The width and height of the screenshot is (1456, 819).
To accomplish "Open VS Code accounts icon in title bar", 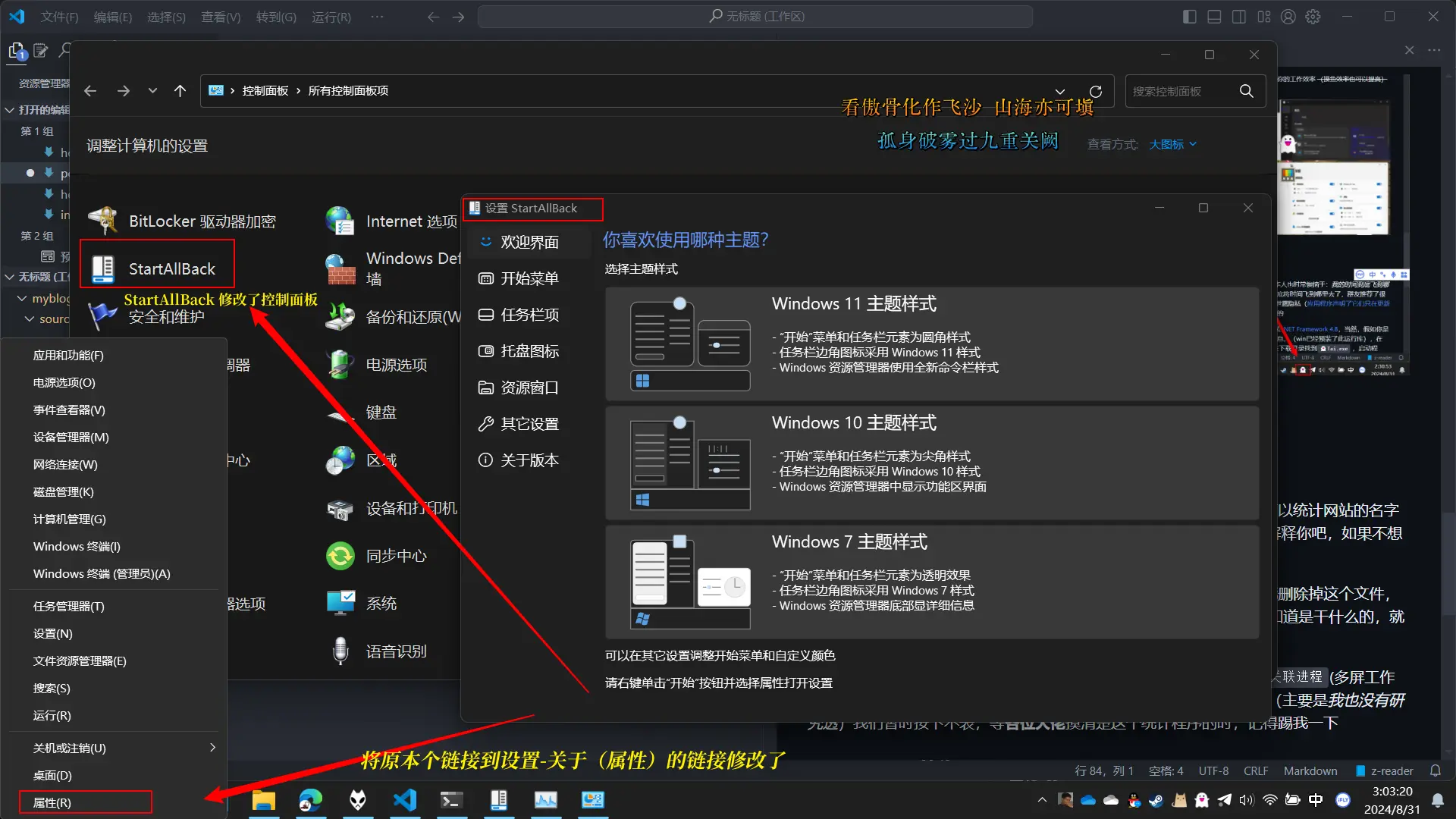I will click(1288, 17).
